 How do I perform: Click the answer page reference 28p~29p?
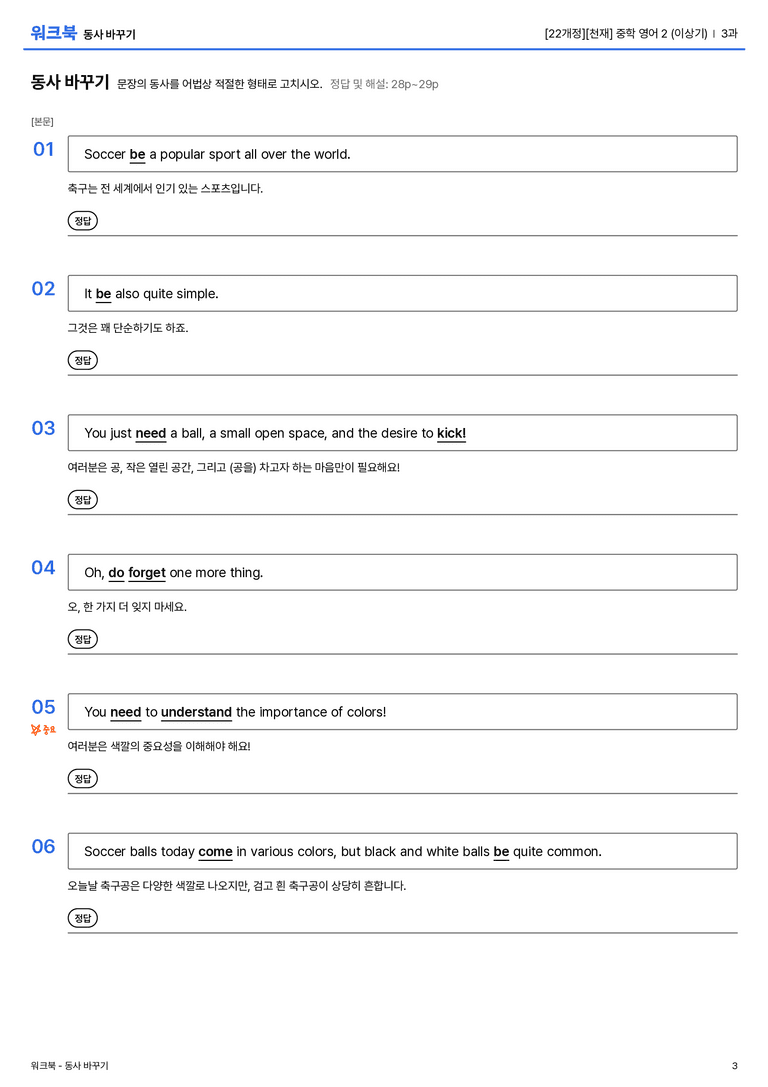(x=414, y=84)
